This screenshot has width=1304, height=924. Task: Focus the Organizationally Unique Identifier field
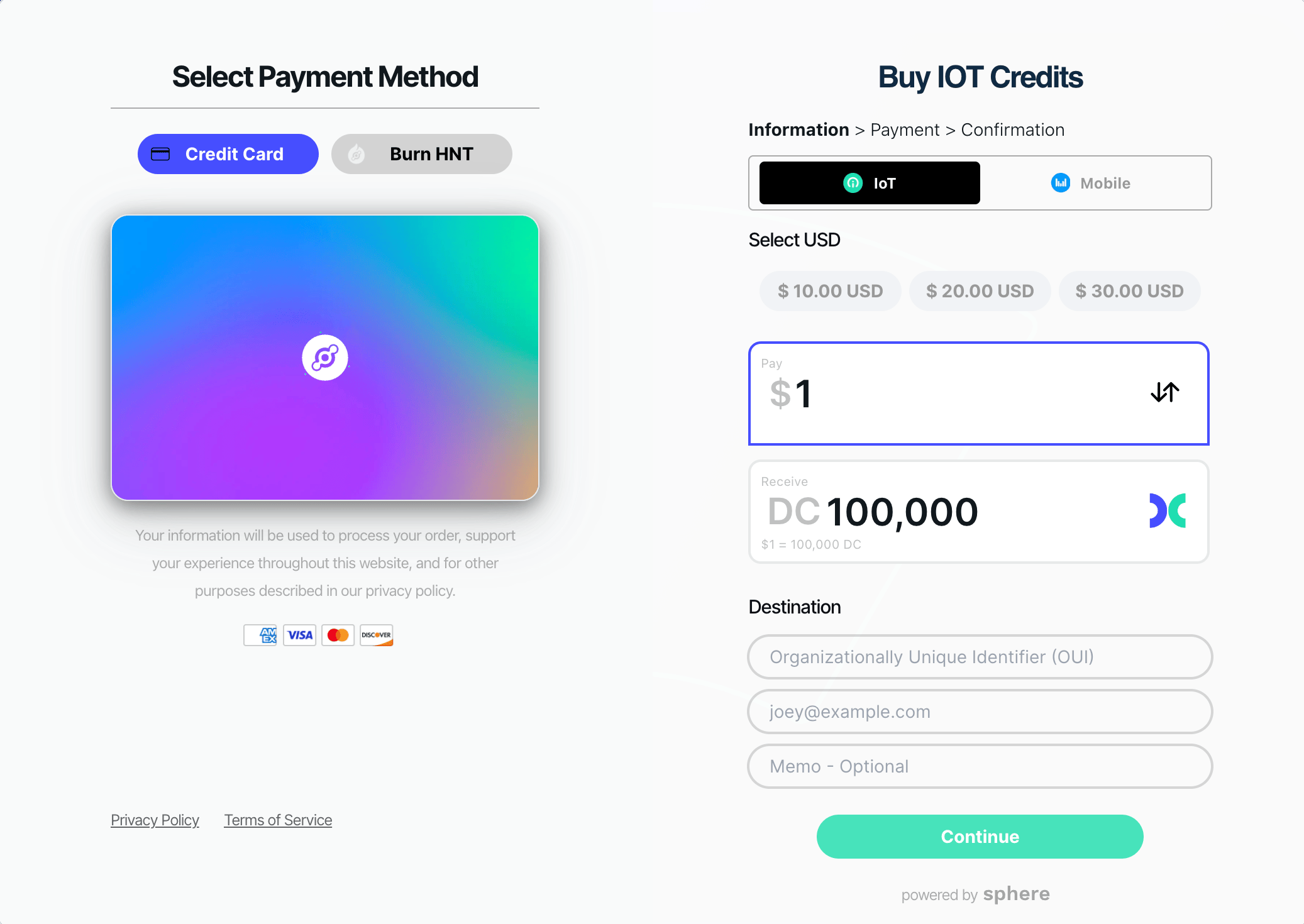point(980,657)
